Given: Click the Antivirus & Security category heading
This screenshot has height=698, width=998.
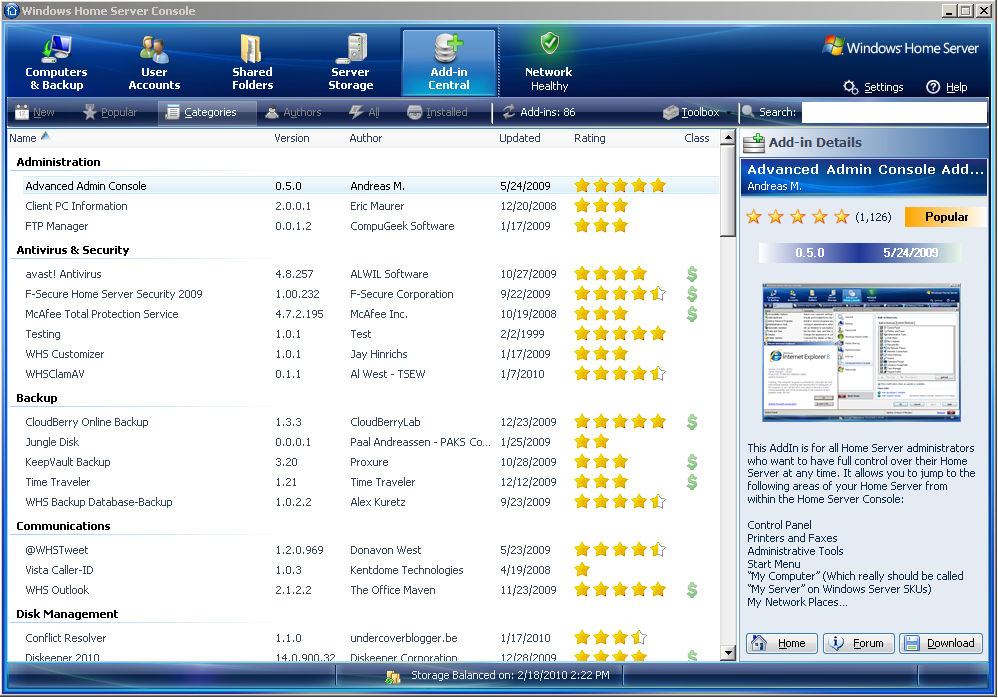Looking at the screenshot, I should click(x=73, y=250).
